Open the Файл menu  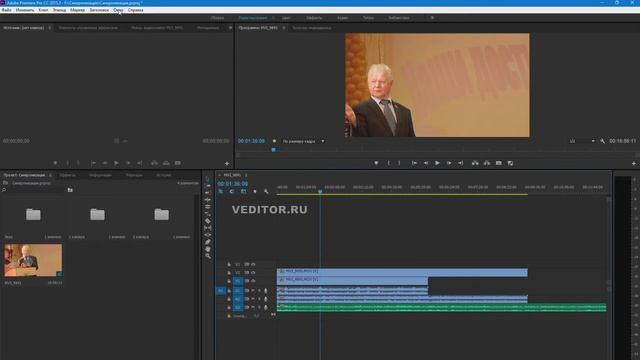7,10
